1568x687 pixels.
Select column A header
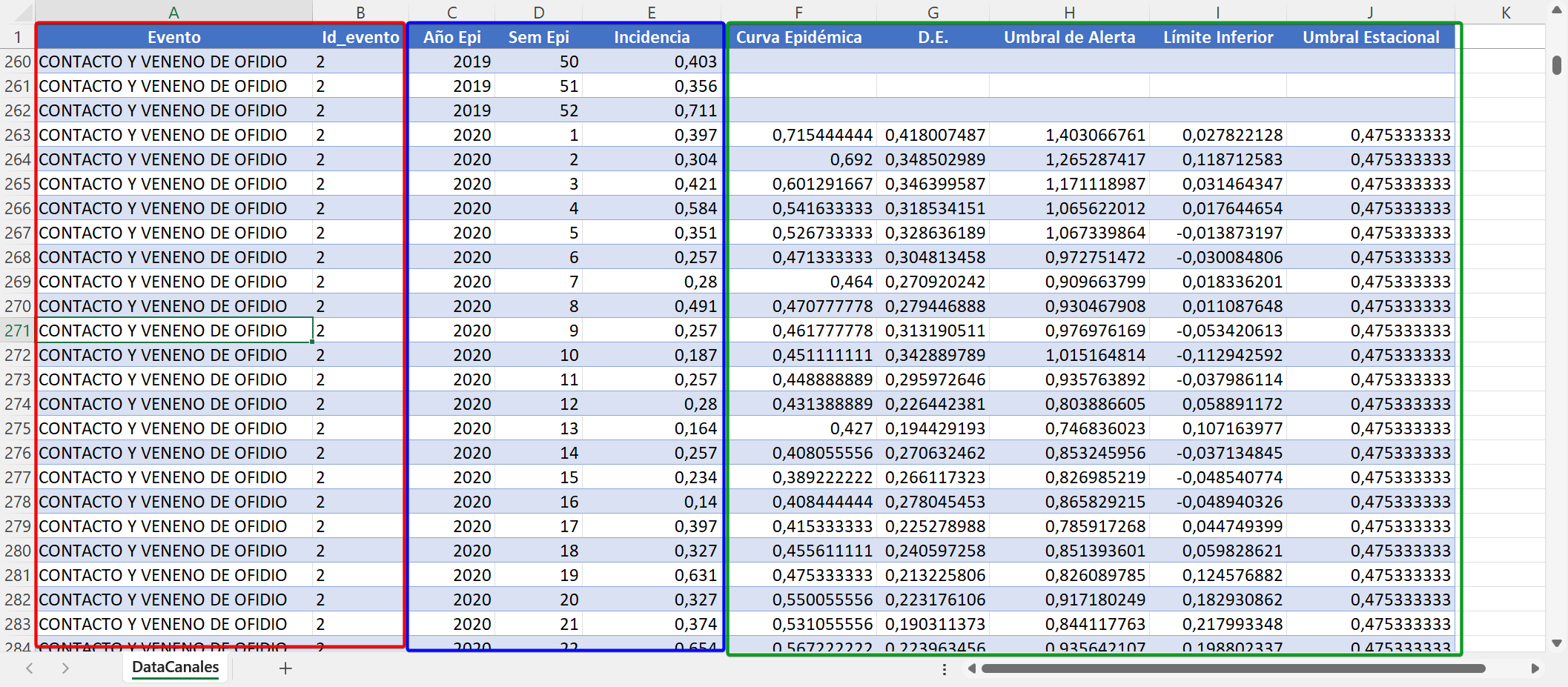(173, 12)
